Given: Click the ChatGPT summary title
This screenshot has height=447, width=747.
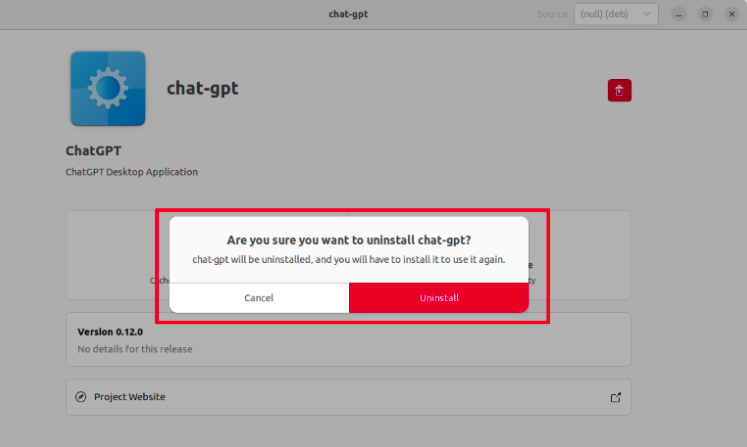Looking at the screenshot, I should click(x=93, y=151).
